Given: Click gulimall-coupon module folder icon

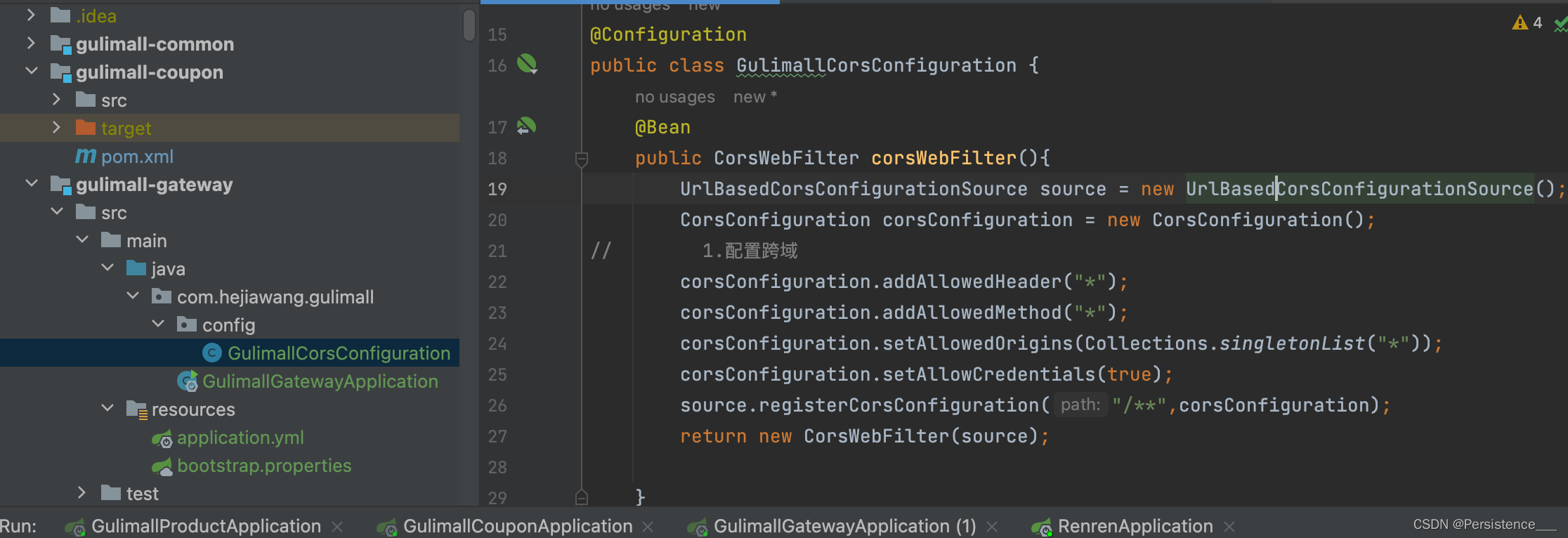Looking at the screenshot, I should [x=61, y=72].
